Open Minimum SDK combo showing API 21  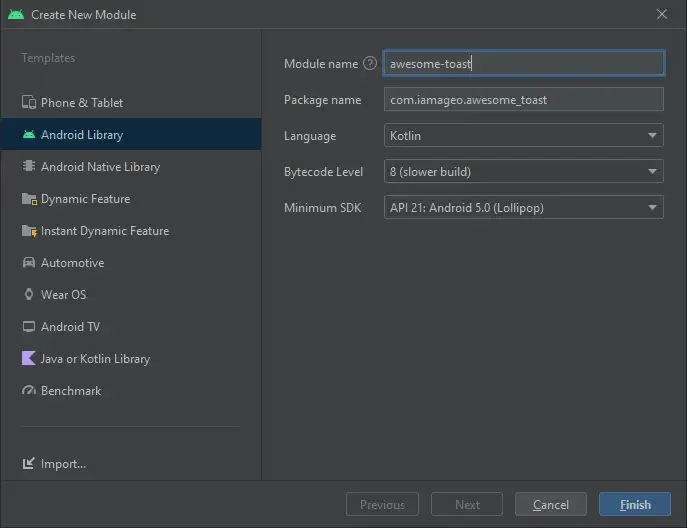524,207
